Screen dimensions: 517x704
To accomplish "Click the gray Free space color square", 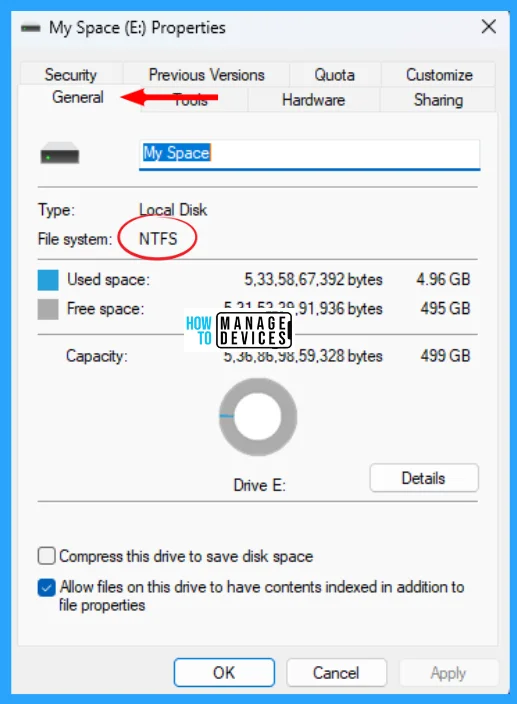I will pos(48,309).
